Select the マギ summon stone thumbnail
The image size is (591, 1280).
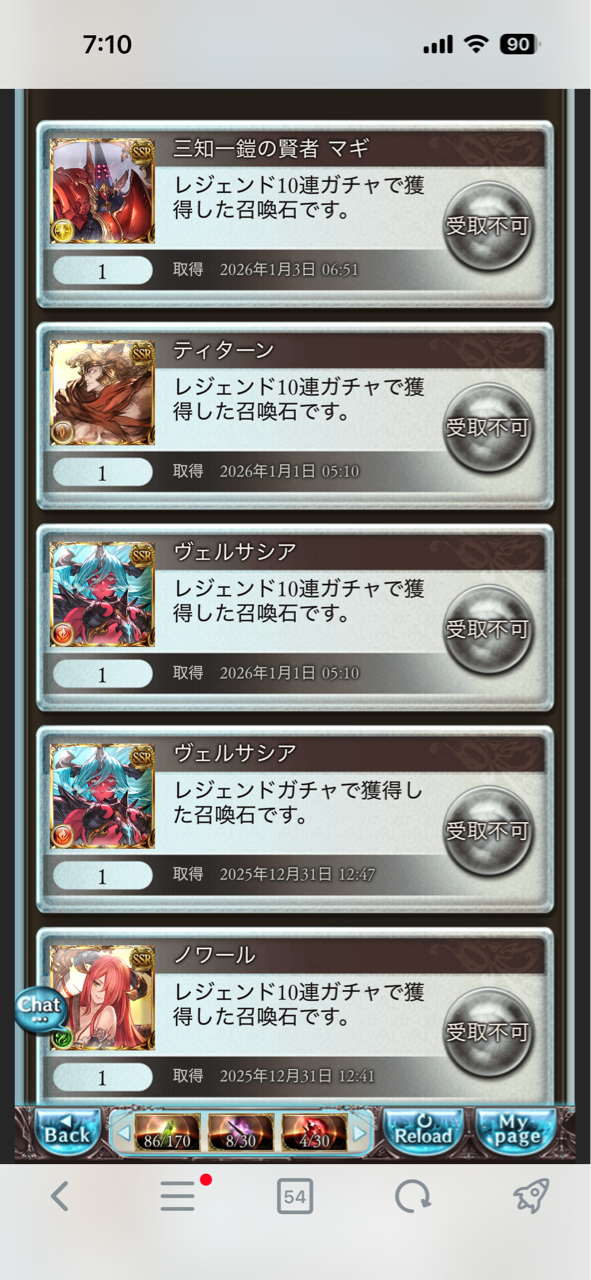click(102, 191)
